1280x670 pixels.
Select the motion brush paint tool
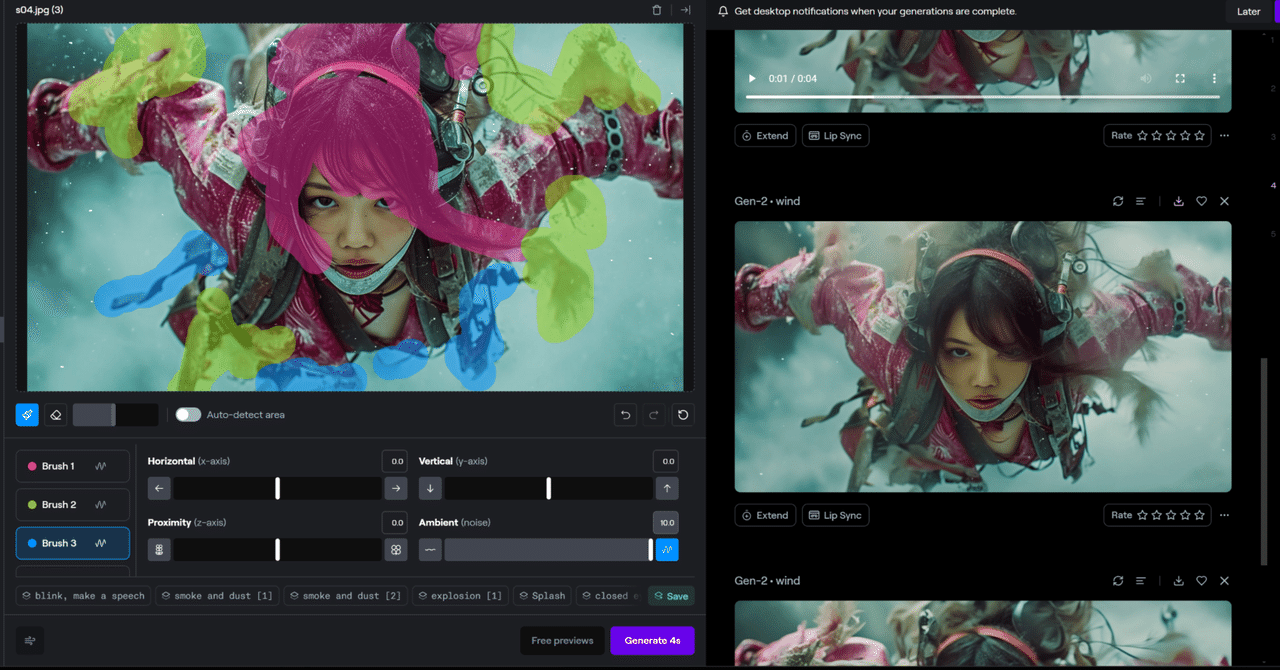click(27, 415)
